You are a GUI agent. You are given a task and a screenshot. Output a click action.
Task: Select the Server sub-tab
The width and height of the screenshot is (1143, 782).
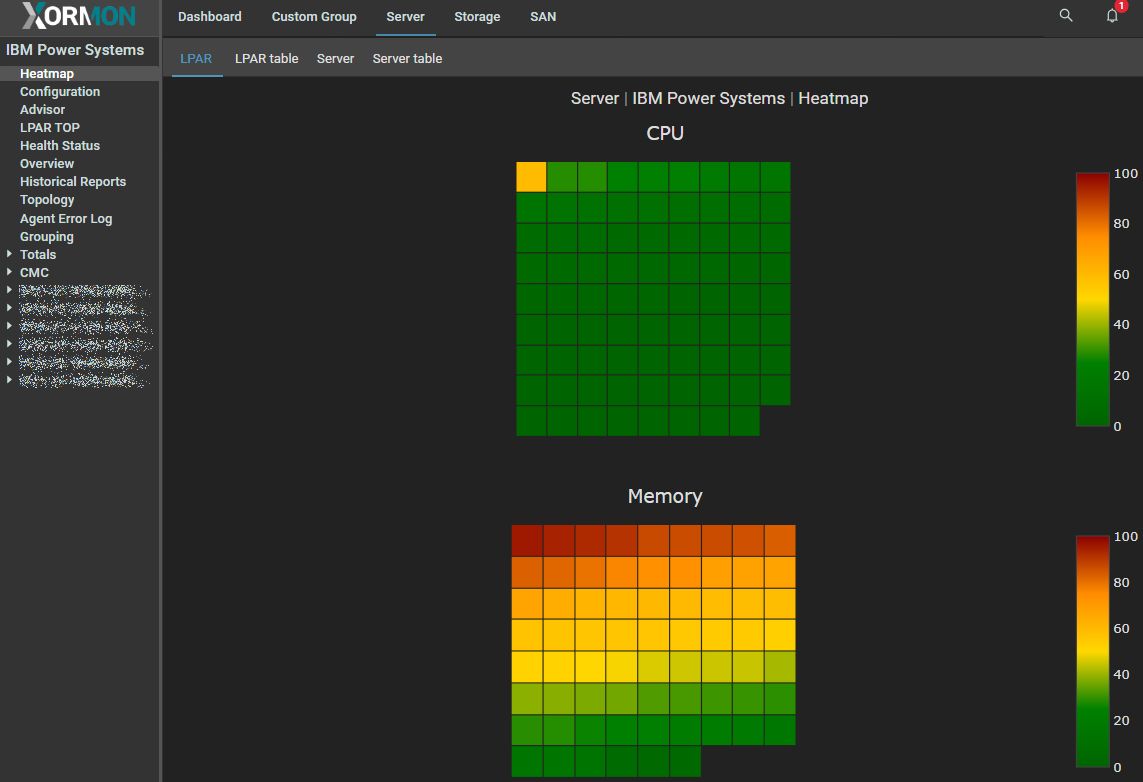click(335, 58)
